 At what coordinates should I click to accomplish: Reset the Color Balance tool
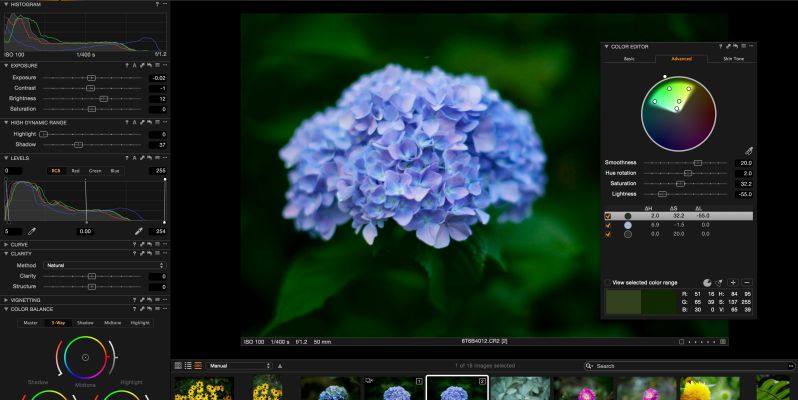tap(149, 309)
